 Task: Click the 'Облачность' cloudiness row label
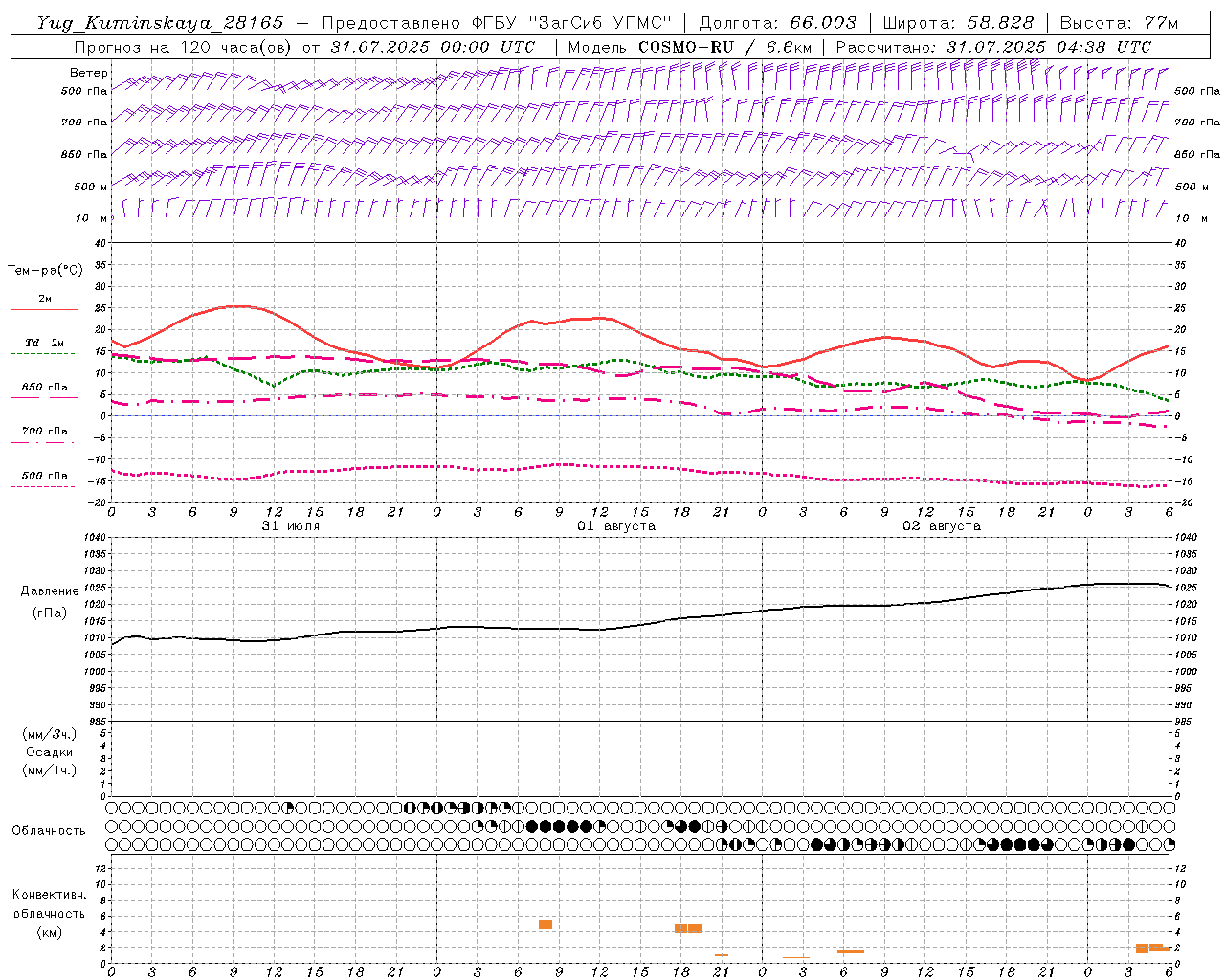tap(49, 831)
